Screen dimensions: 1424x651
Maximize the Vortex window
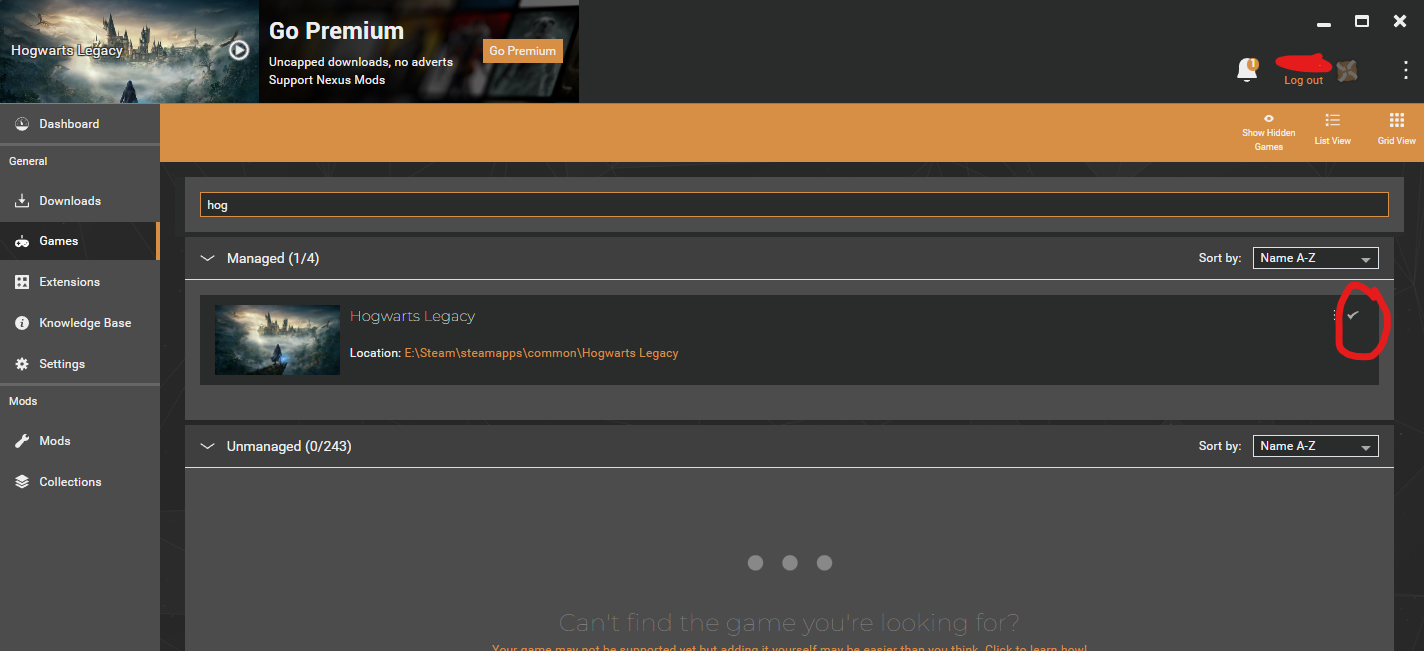click(x=1361, y=21)
